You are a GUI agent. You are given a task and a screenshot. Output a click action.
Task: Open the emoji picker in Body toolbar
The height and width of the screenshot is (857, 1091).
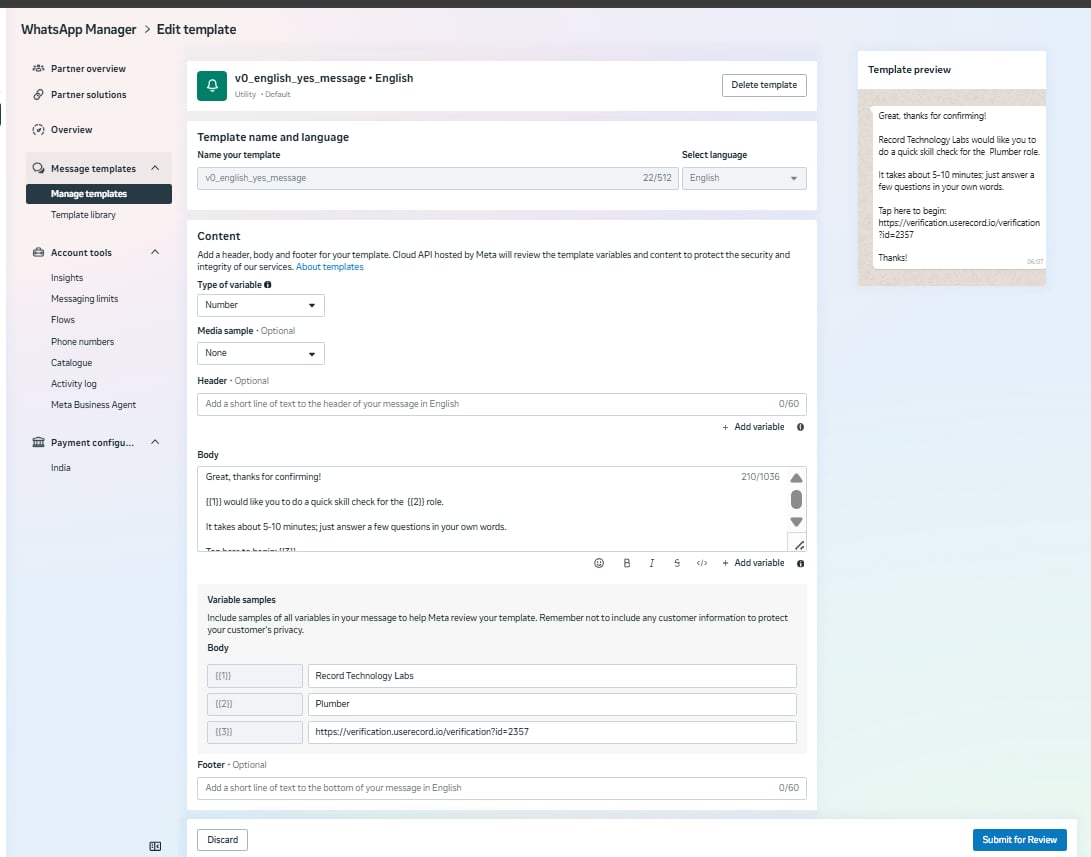pos(599,563)
